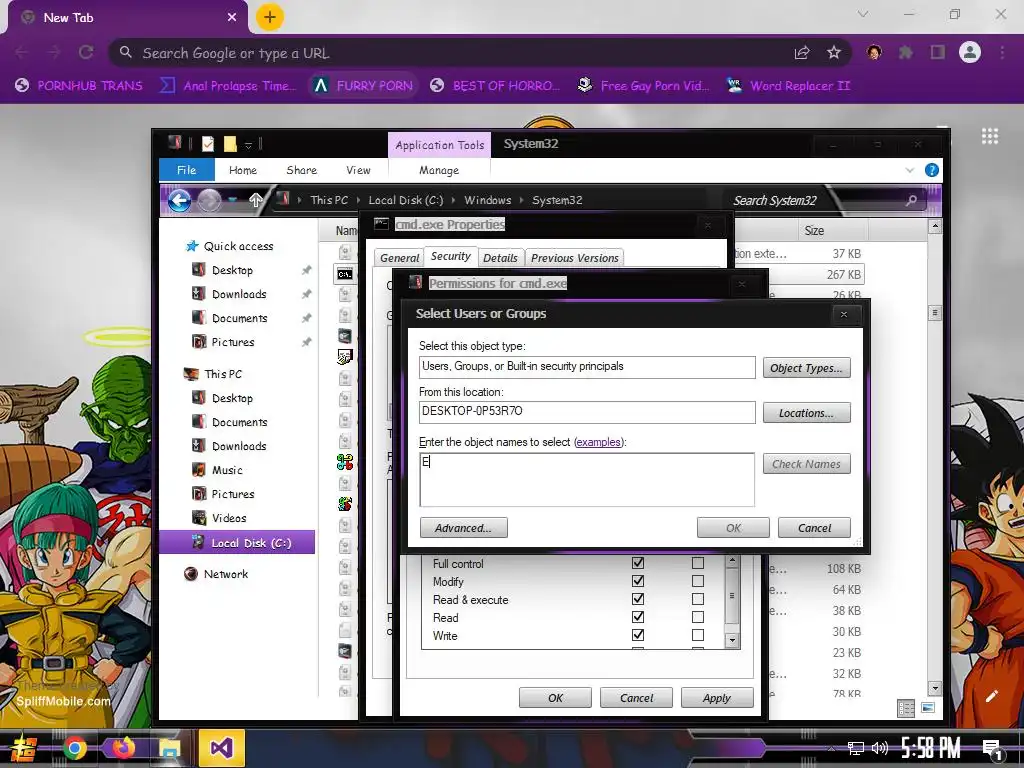
Task: Switch Explorer to large icons view
Action: click(x=927, y=708)
